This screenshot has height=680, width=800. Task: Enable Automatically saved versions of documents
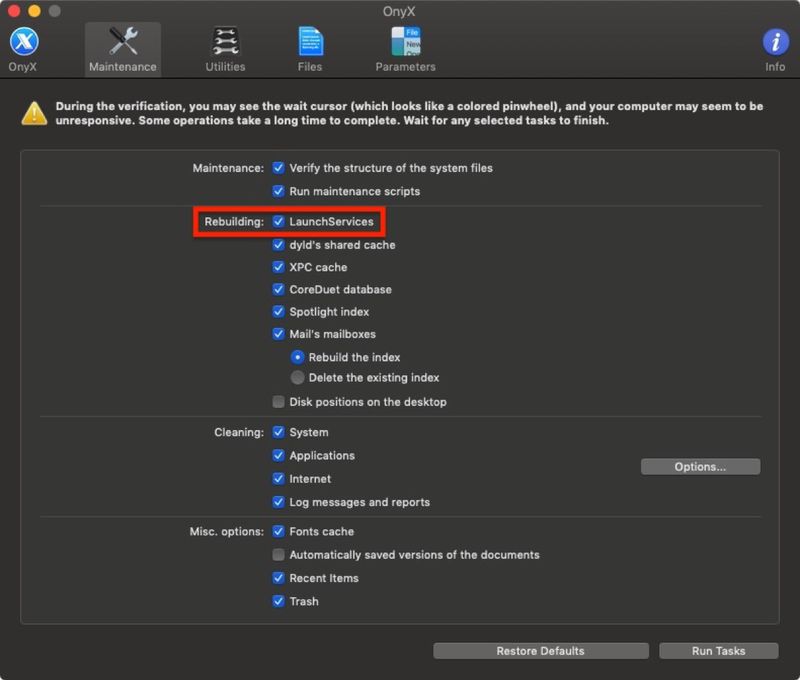pyautogui.click(x=278, y=554)
